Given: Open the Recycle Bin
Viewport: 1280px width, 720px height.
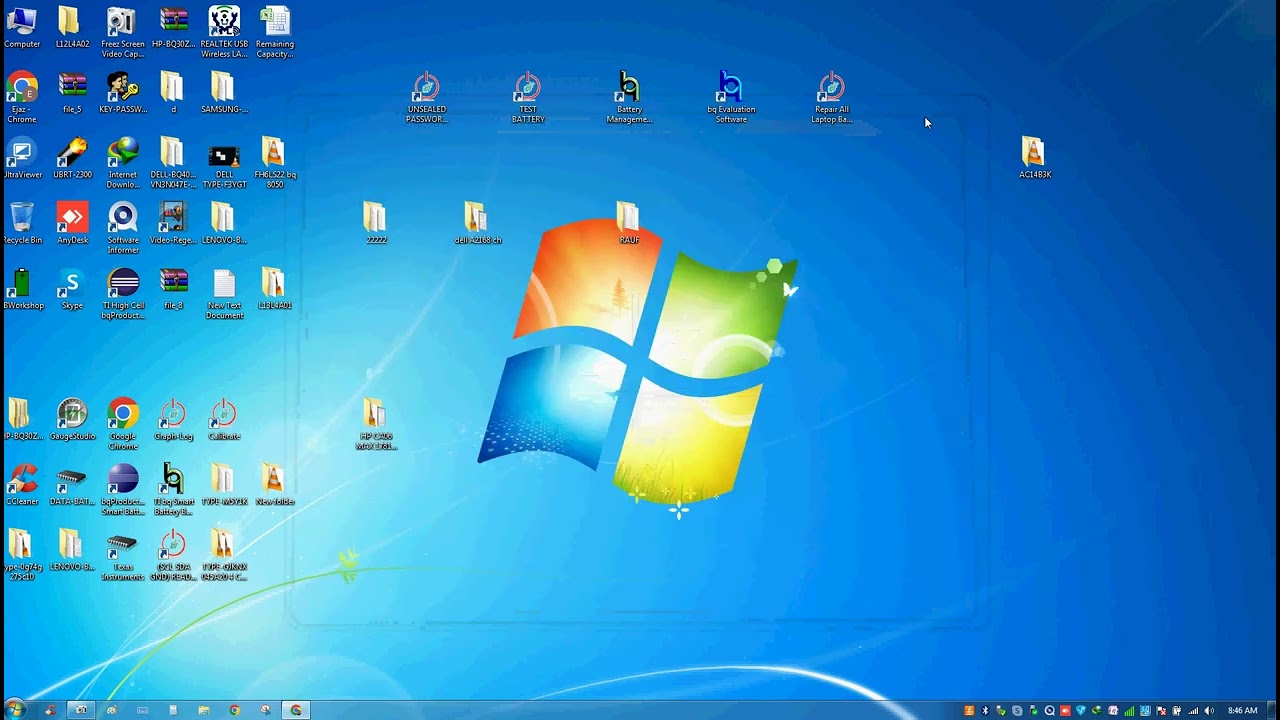Looking at the screenshot, I should tap(21, 223).
